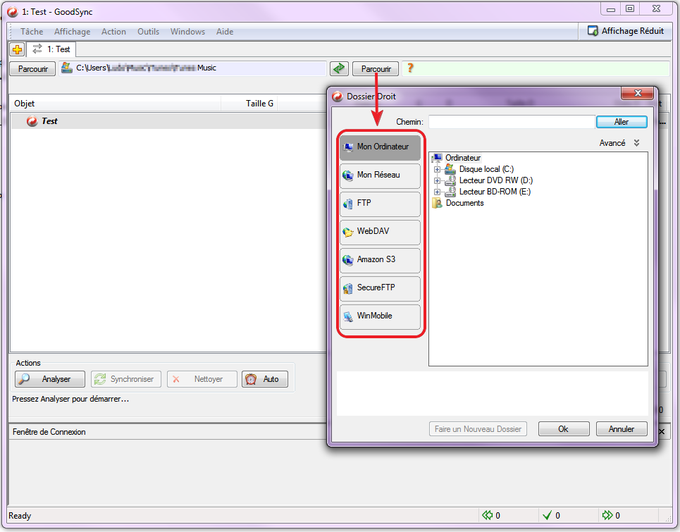Switch to Affichage Réduit view
680x532 pixels.
click(x=625, y=31)
